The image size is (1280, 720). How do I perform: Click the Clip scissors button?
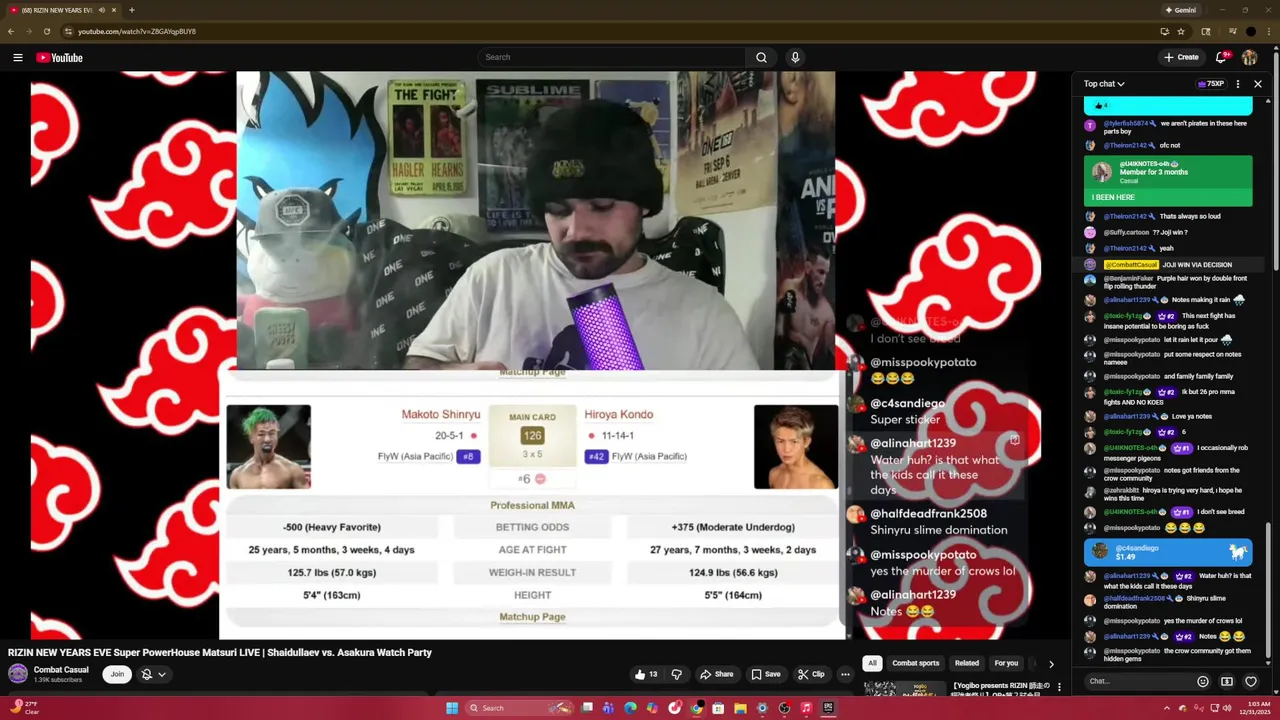(810, 674)
